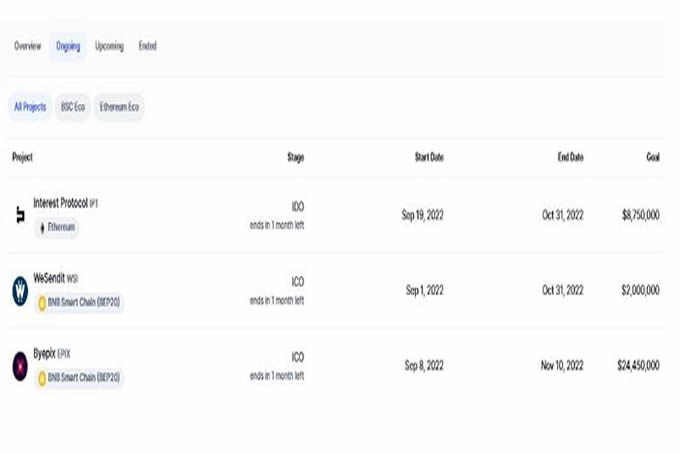Sort by the Start Date column header

pos(429,157)
